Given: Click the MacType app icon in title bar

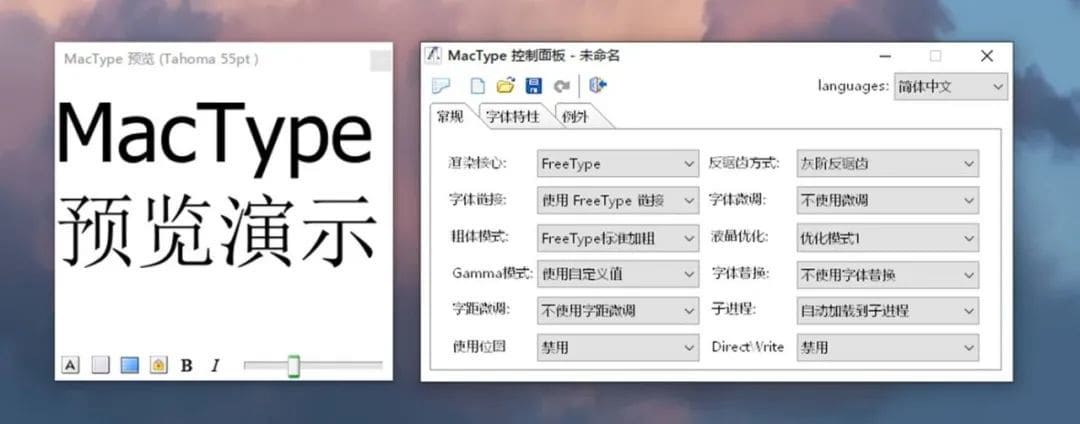Looking at the screenshot, I should click(433, 55).
